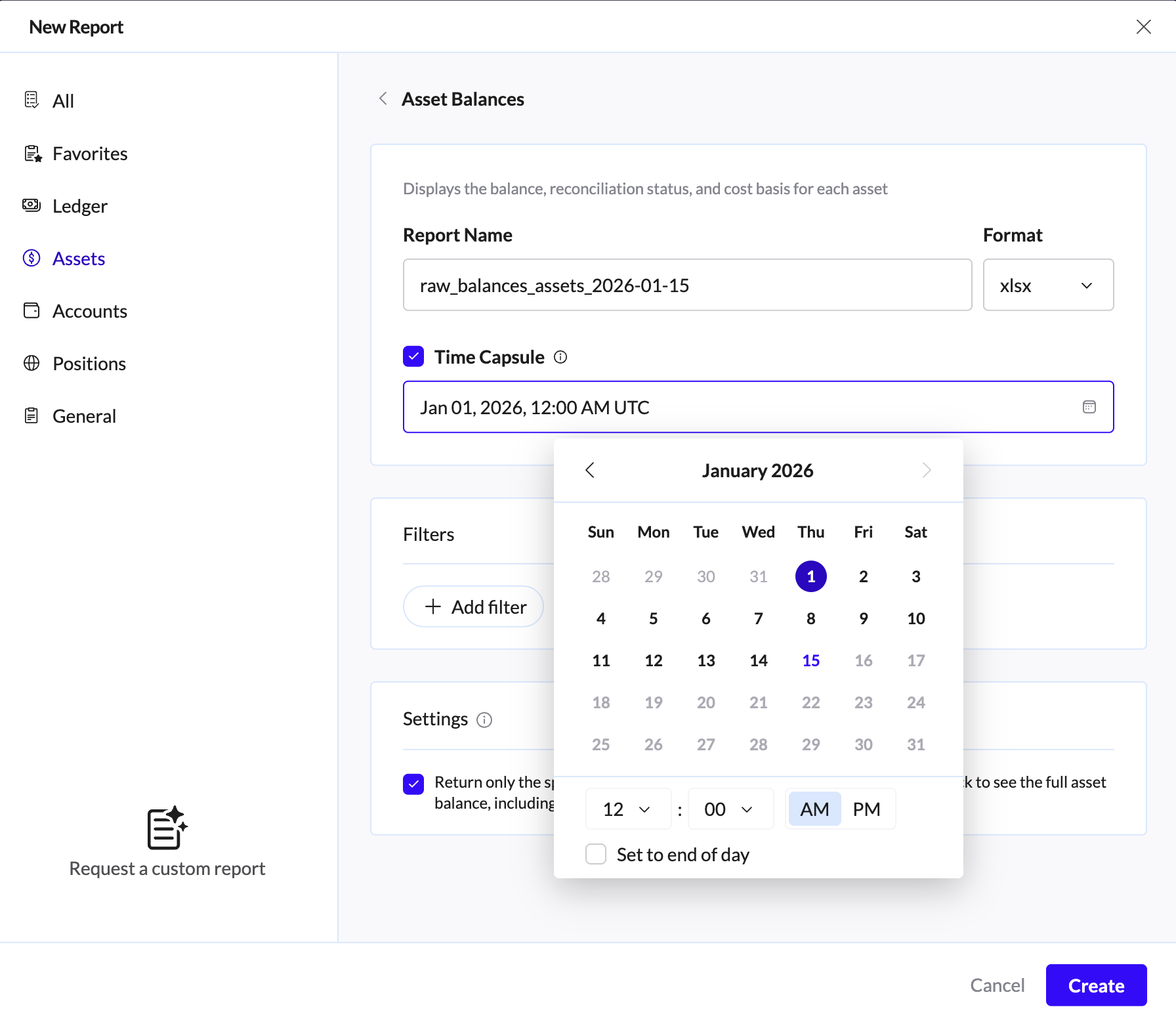Screen dimensions: 1176x1024
Task: Go to previous month in calendar
Action: pos(590,470)
